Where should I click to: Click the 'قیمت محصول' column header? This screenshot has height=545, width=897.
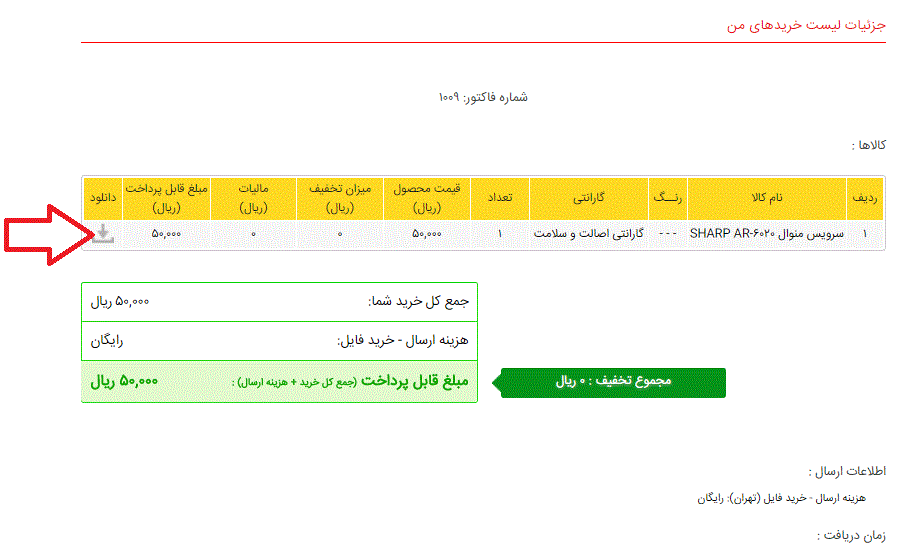[x=427, y=198]
